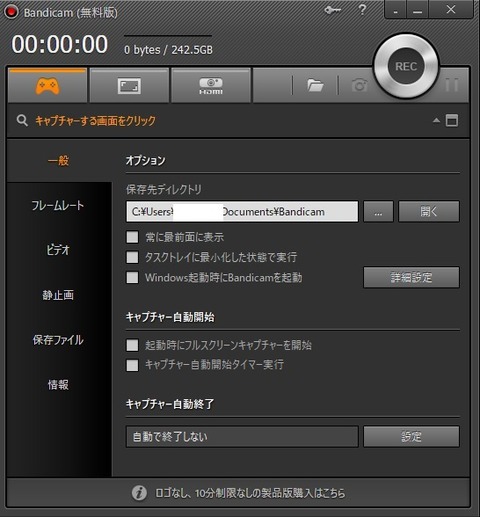Select the game recording mode tab
The width and height of the screenshot is (480, 517).
[47, 85]
